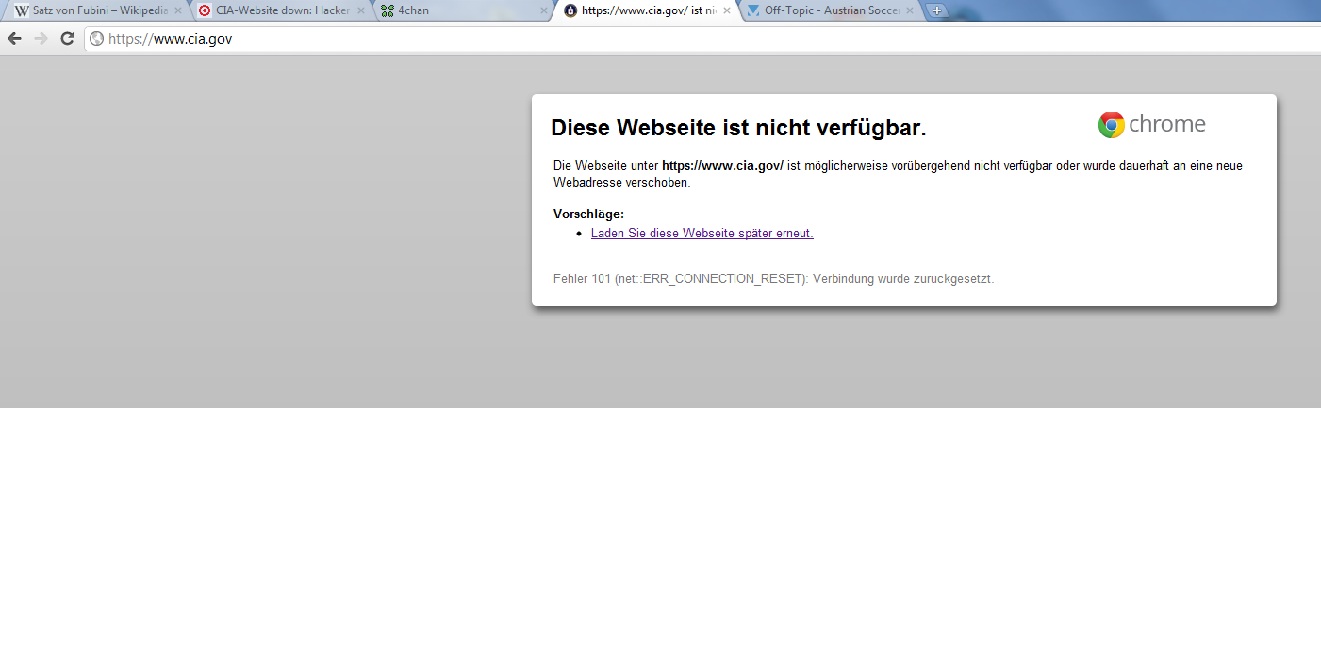Viewport: 1321px width, 648px height.
Task: Focus the address bar showing https://www.cia.gov
Action: click(x=700, y=39)
